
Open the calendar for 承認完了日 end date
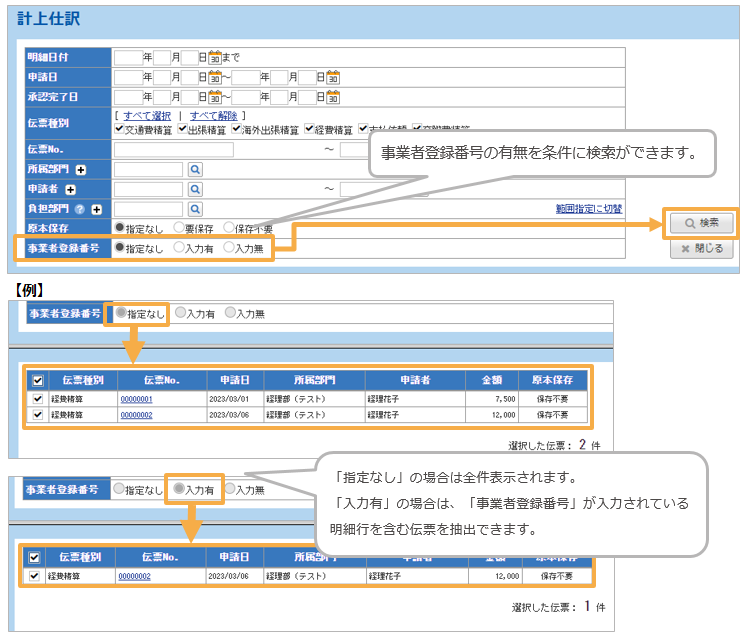point(334,97)
